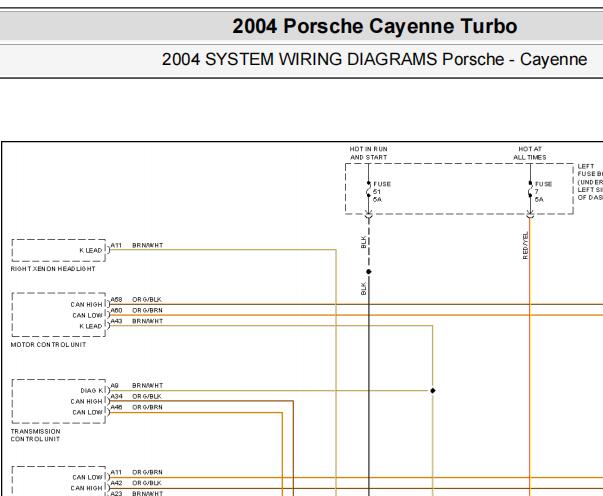Select the "FUSE 51 5A" label
The width and height of the screenshot is (603, 496).
(x=381, y=191)
